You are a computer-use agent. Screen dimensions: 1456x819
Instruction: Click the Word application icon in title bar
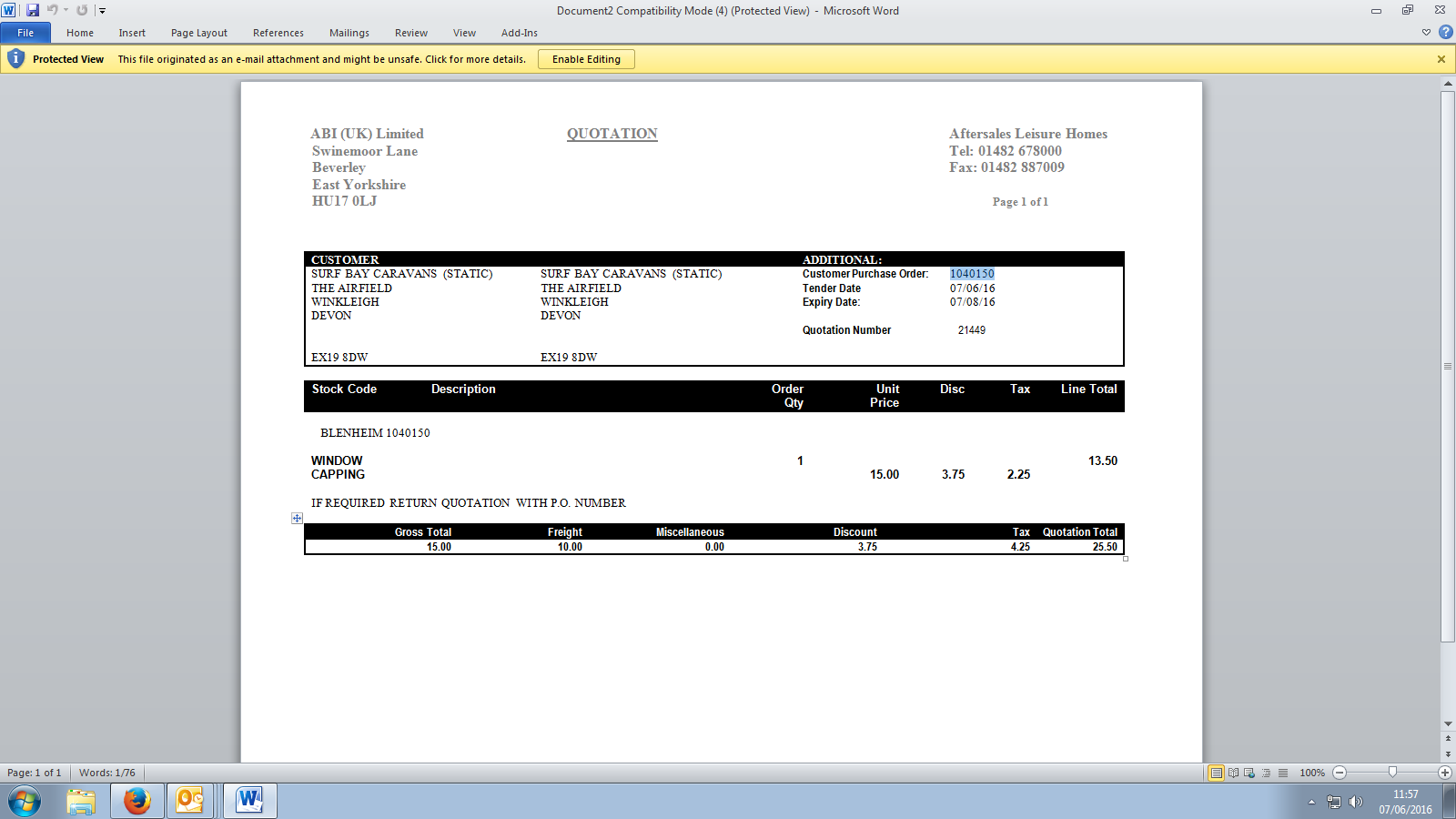[9, 10]
